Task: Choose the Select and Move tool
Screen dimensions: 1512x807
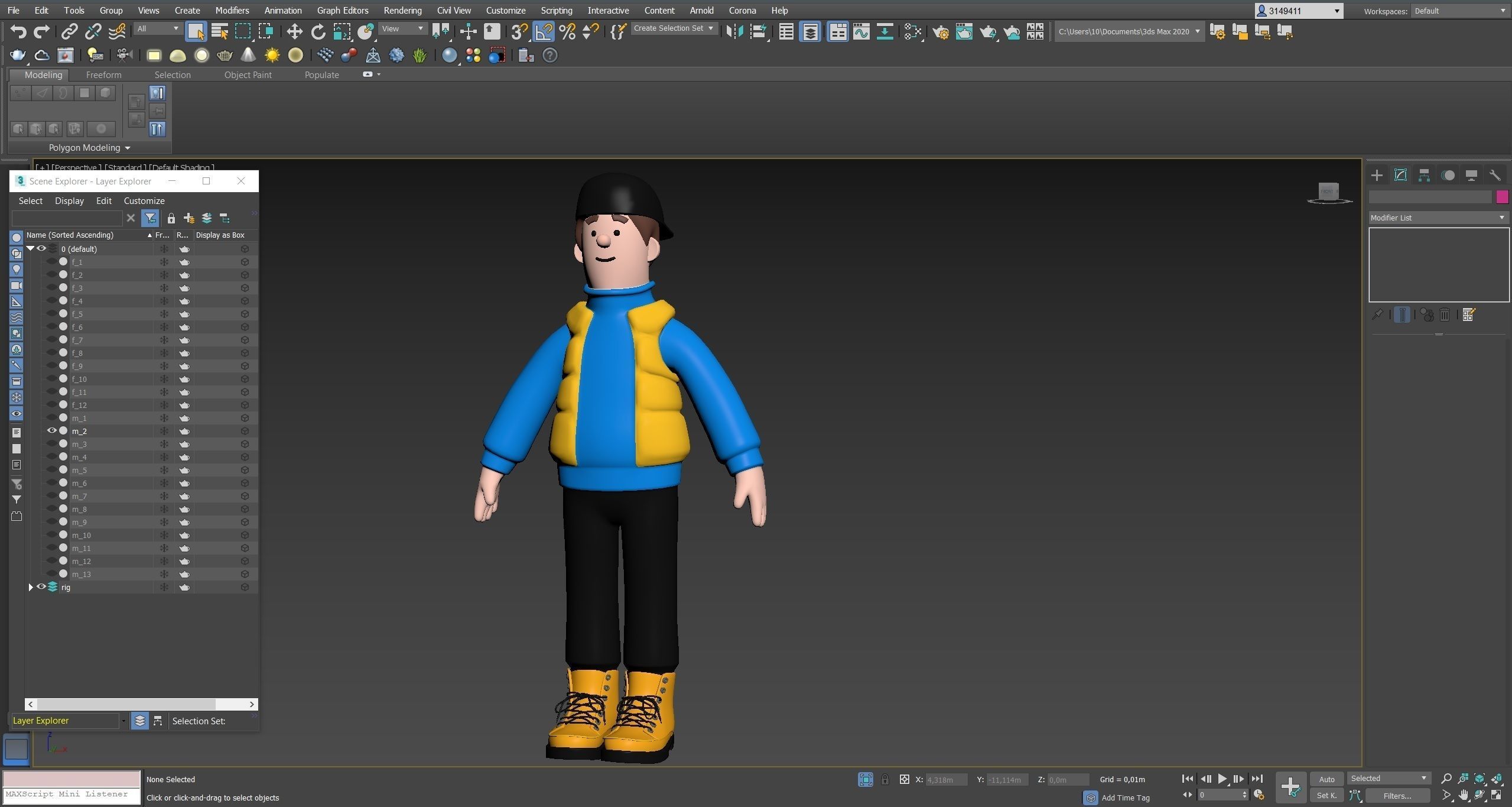Action: click(294, 31)
